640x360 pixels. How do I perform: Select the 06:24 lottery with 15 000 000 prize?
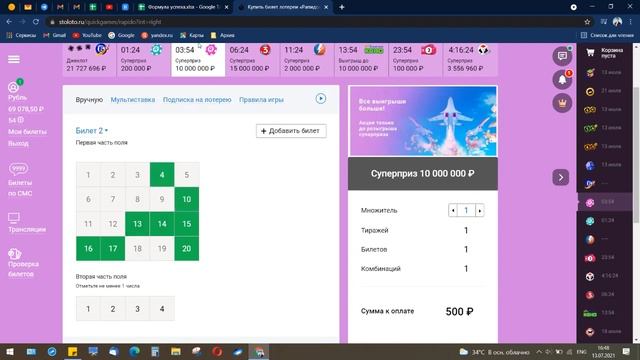pyautogui.click(x=252, y=59)
